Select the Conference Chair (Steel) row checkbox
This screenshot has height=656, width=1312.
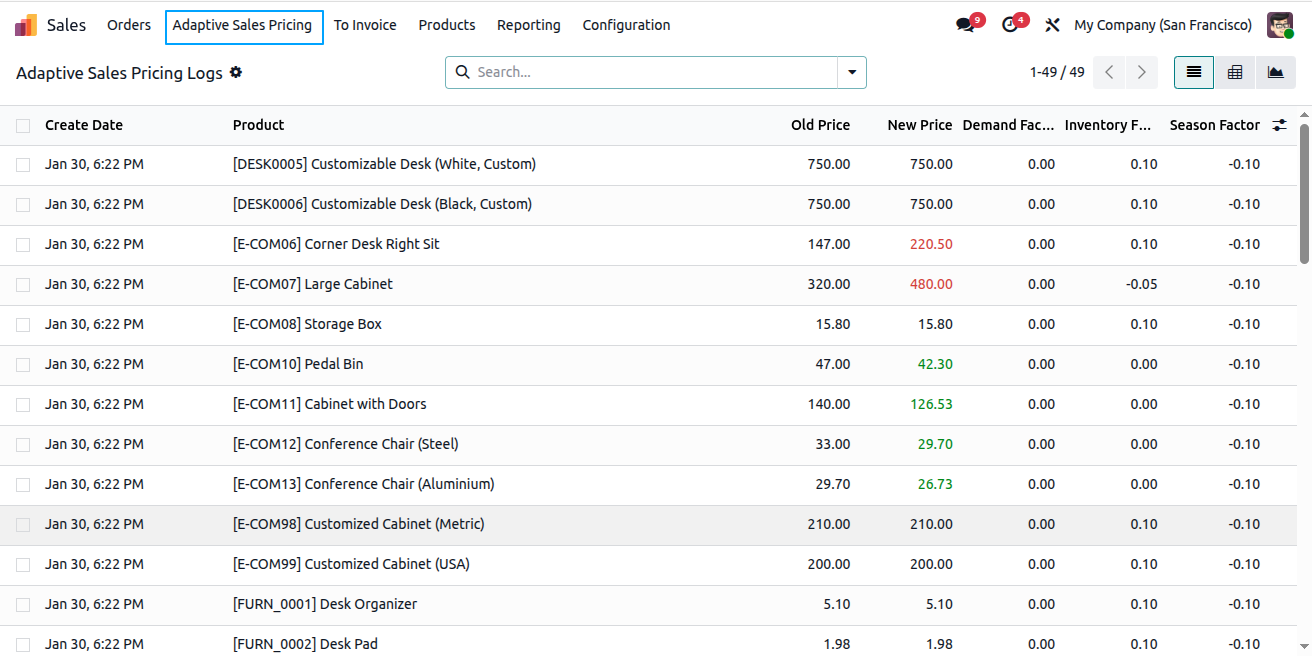[23, 445]
